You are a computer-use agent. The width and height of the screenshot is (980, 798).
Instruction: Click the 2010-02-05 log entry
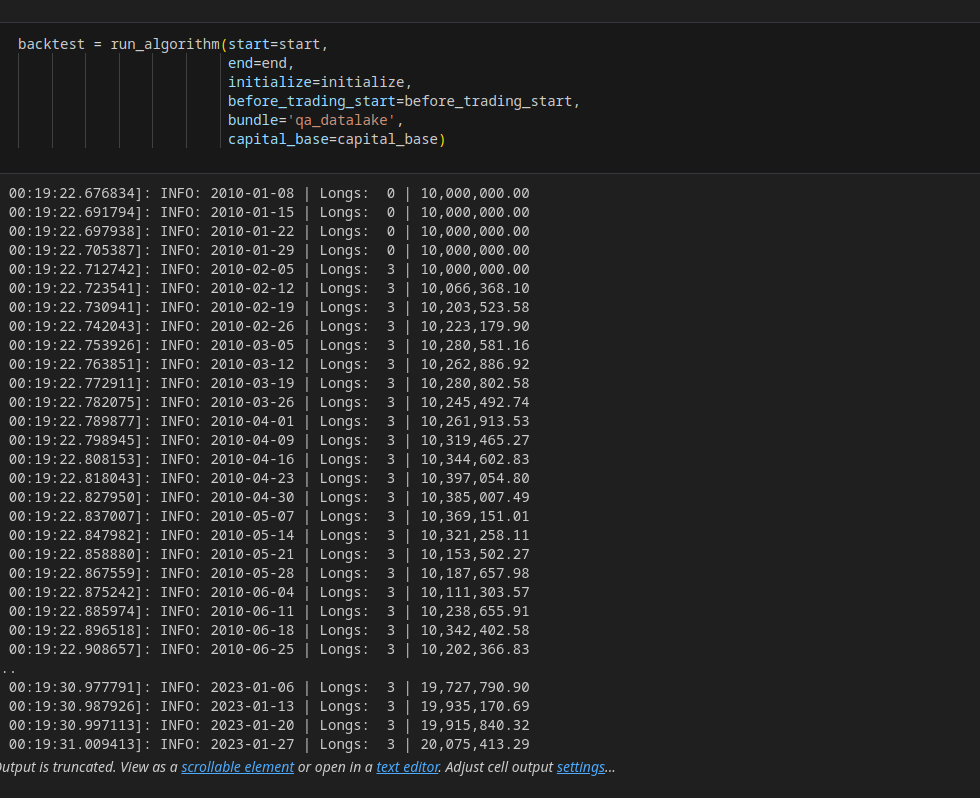269,269
